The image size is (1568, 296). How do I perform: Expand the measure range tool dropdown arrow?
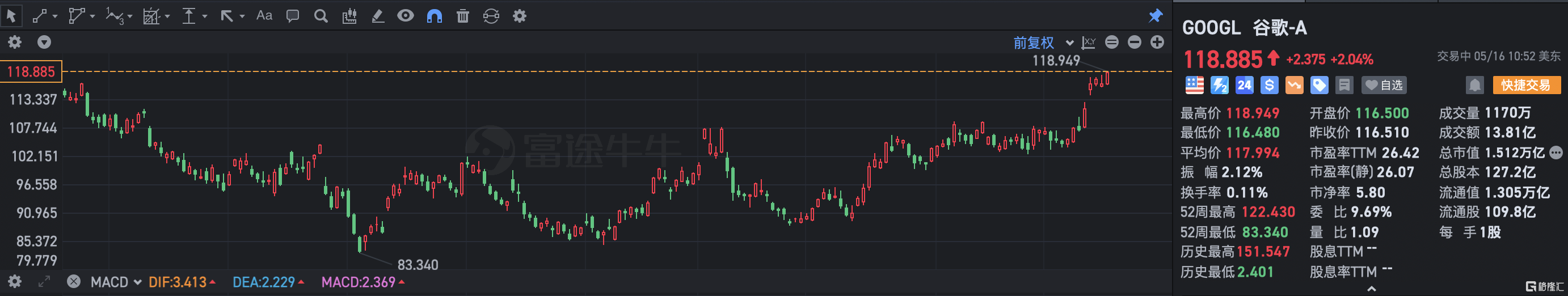click(x=204, y=16)
